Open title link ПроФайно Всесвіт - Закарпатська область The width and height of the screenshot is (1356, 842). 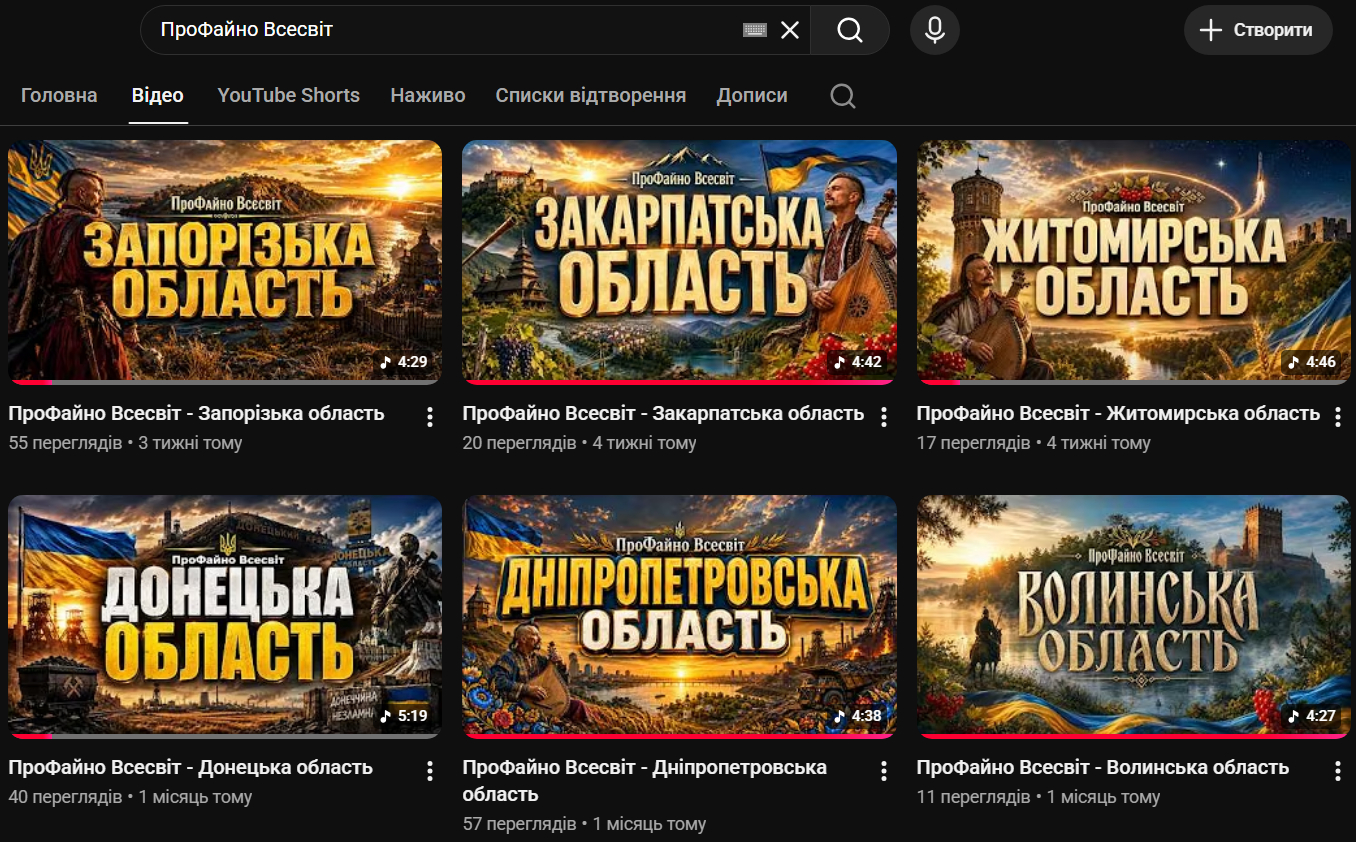pyautogui.click(x=663, y=413)
